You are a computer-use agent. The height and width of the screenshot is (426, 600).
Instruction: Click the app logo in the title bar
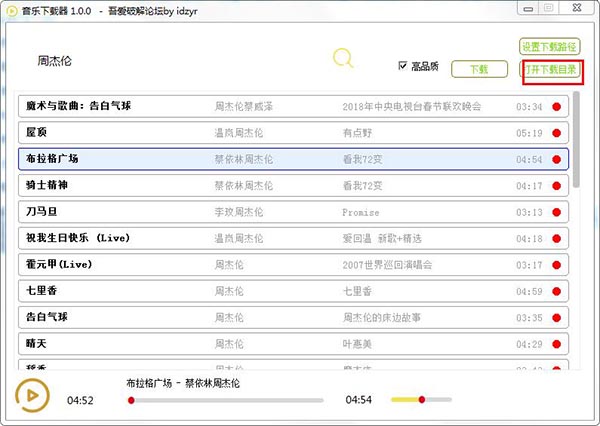click(12, 11)
